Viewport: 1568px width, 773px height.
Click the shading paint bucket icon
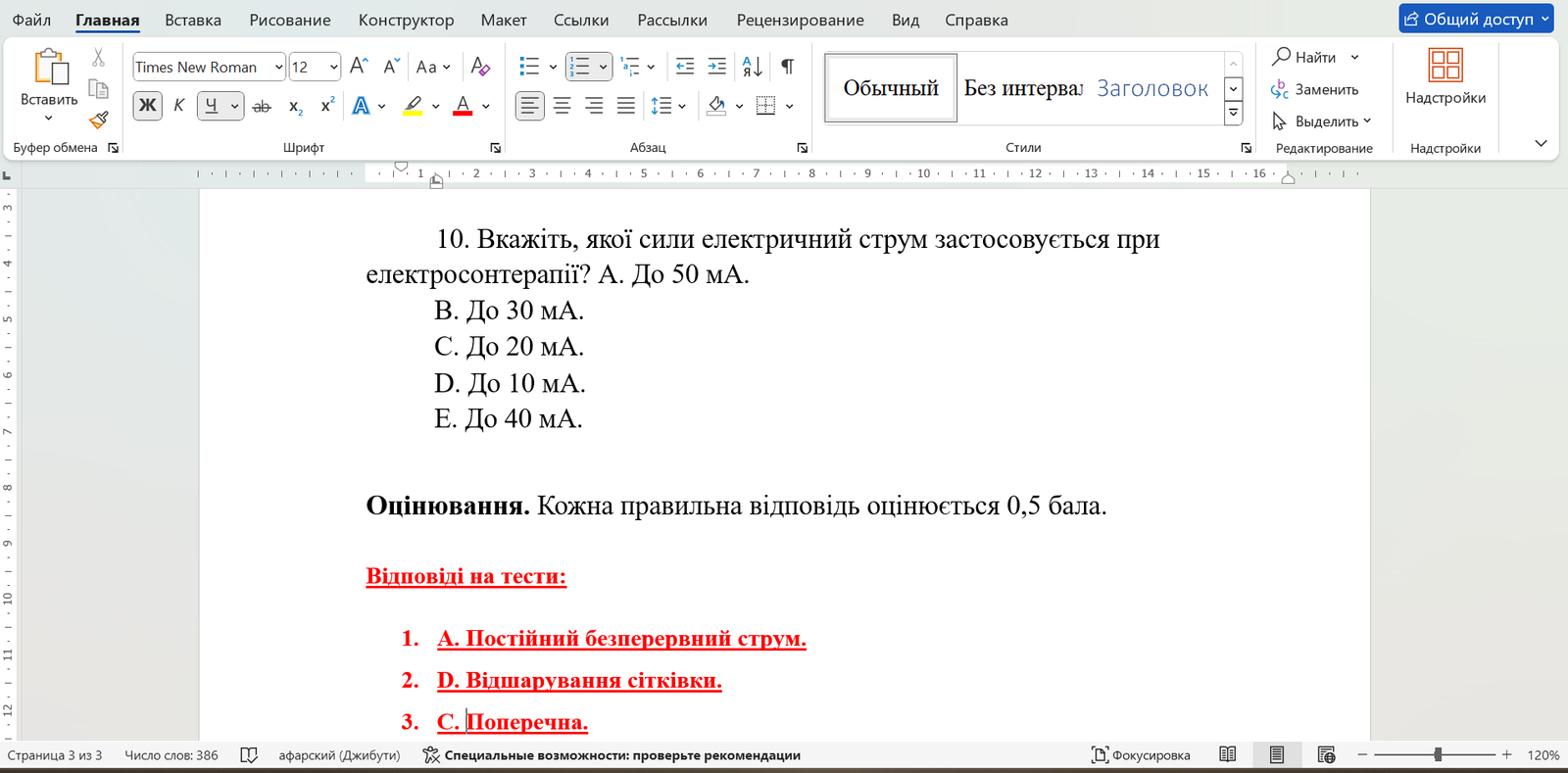(x=716, y=106)
